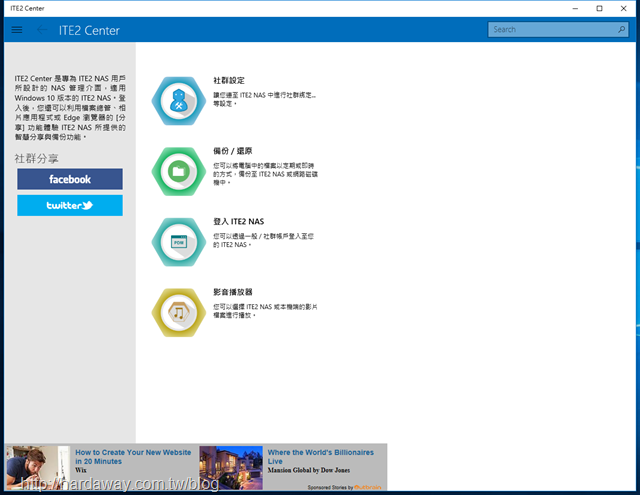Close the ITE2 Center window
Viewport: 640px width, 495px height.
623,8
